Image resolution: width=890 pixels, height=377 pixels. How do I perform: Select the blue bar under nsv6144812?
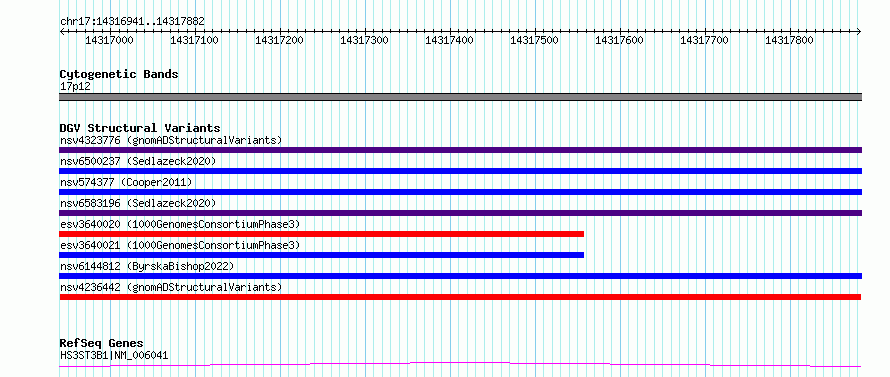tap(460, 276)
